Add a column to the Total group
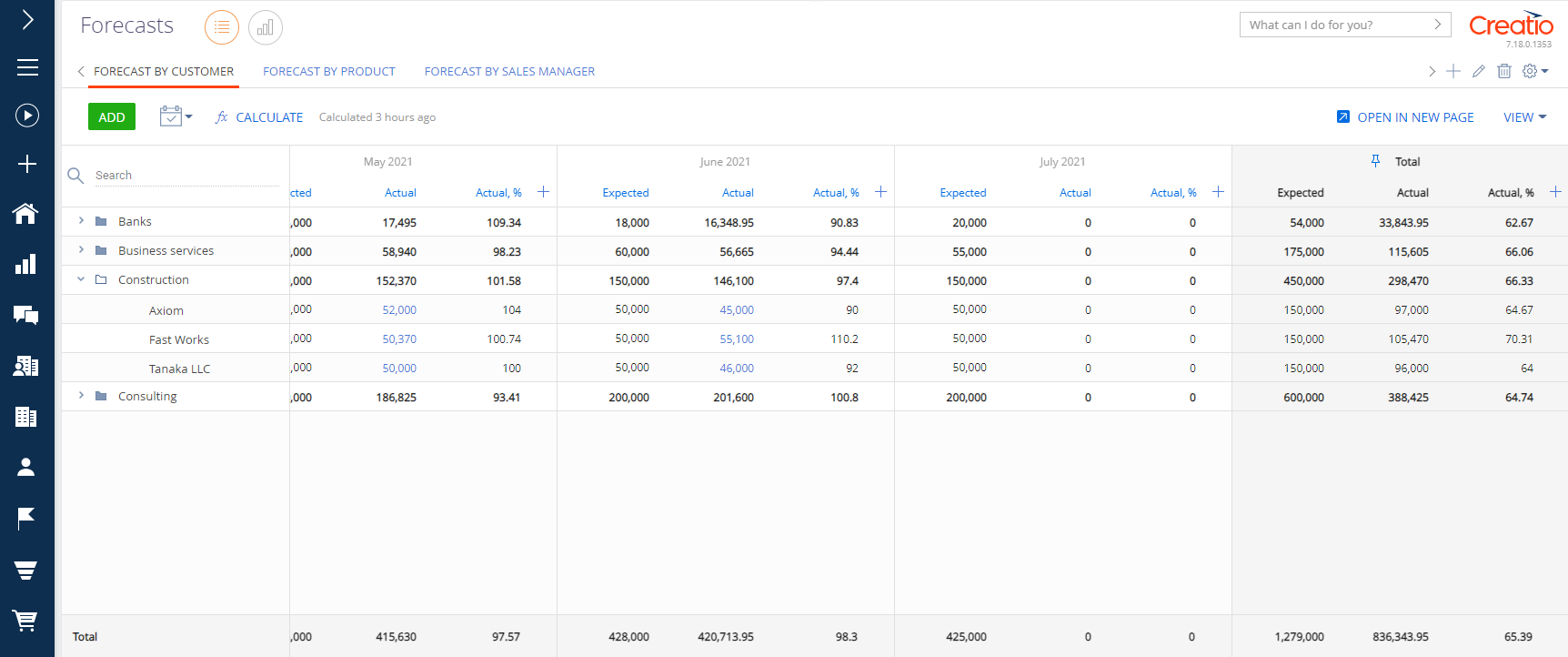Viewport: 1568px width, 657px height. (x=1555, y=192)
